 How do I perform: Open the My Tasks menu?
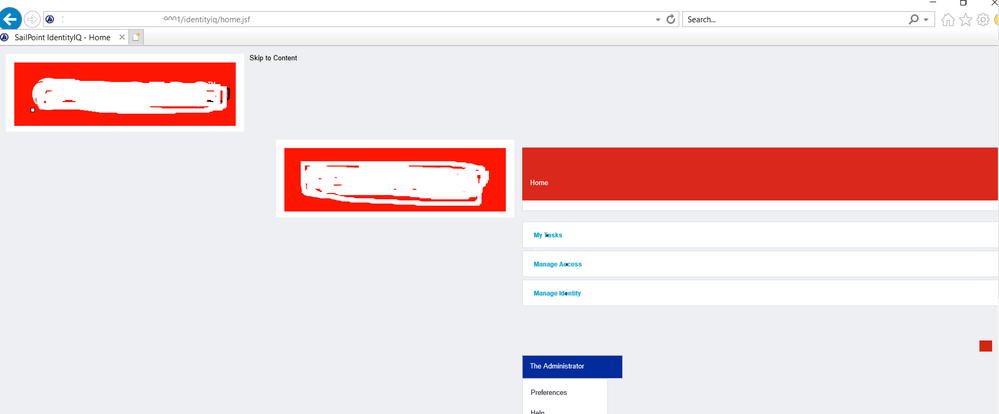point(548,235)
